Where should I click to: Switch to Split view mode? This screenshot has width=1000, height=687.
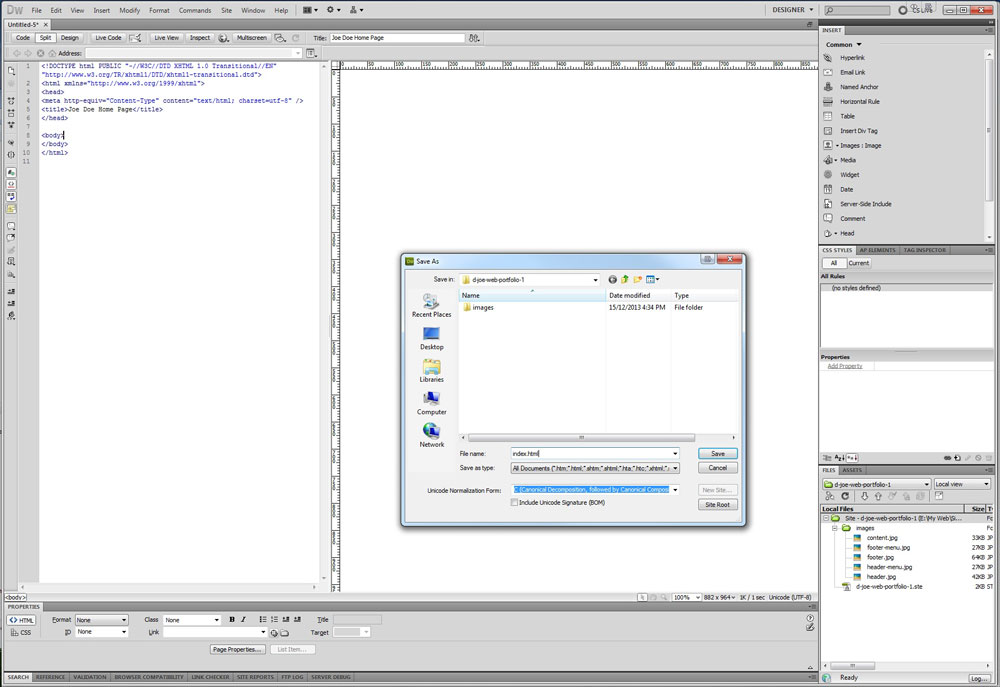[45, 38]
